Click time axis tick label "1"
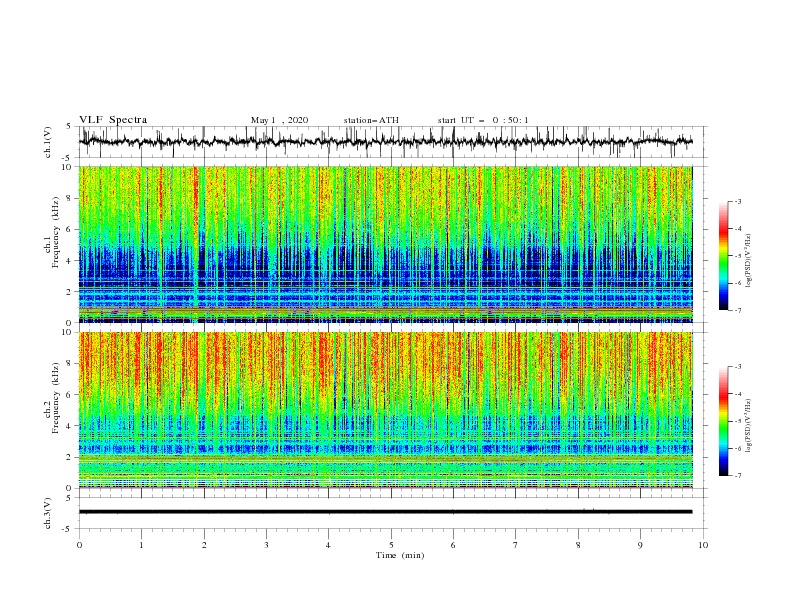Image resolution: width=792 pixels, height=612 pixels. pyautogui.click(x=141, y=545)
